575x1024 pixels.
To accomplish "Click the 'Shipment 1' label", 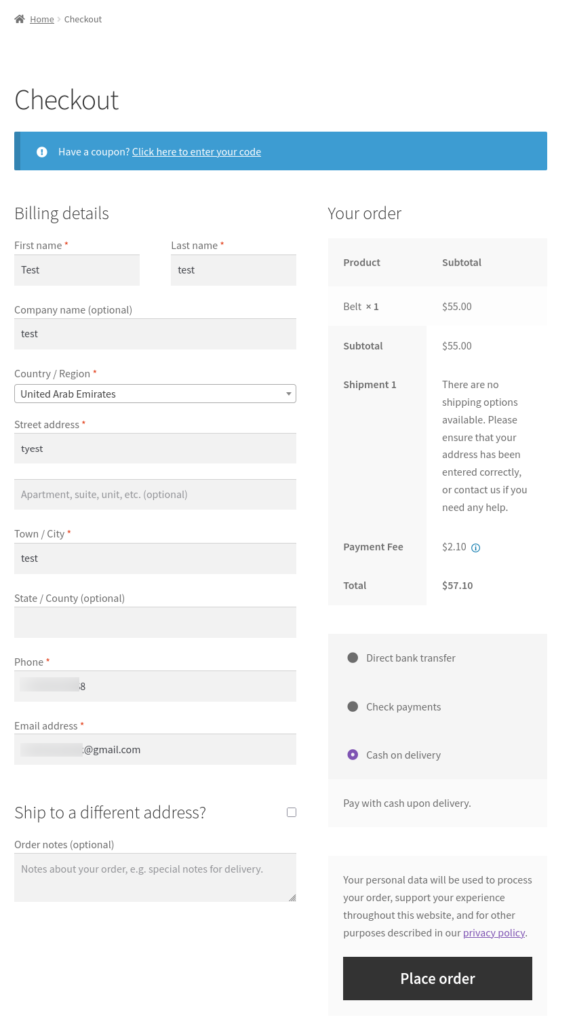I will click(x=370, y=385).
